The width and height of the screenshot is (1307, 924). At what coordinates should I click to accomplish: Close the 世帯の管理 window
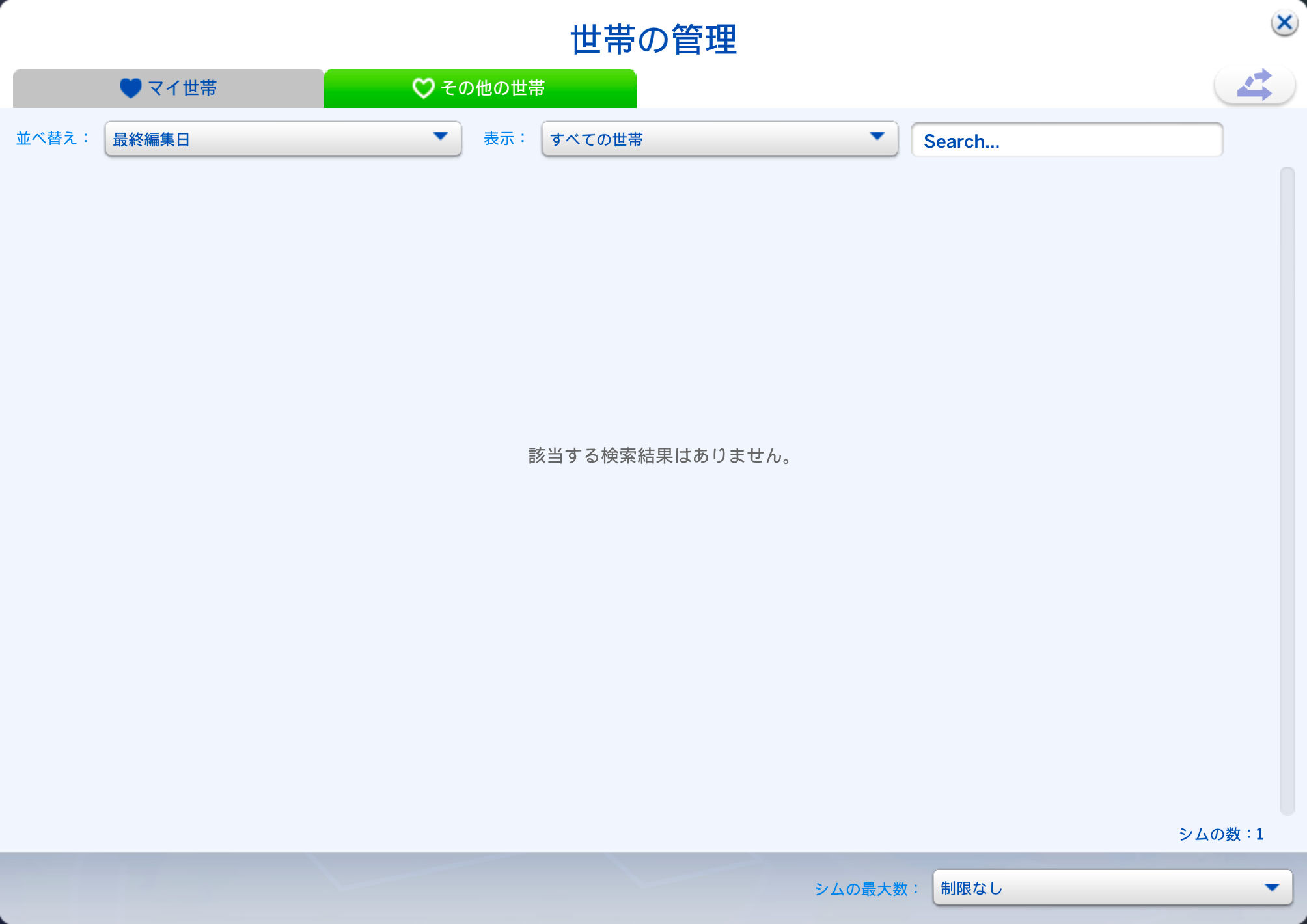point(1284,23)
